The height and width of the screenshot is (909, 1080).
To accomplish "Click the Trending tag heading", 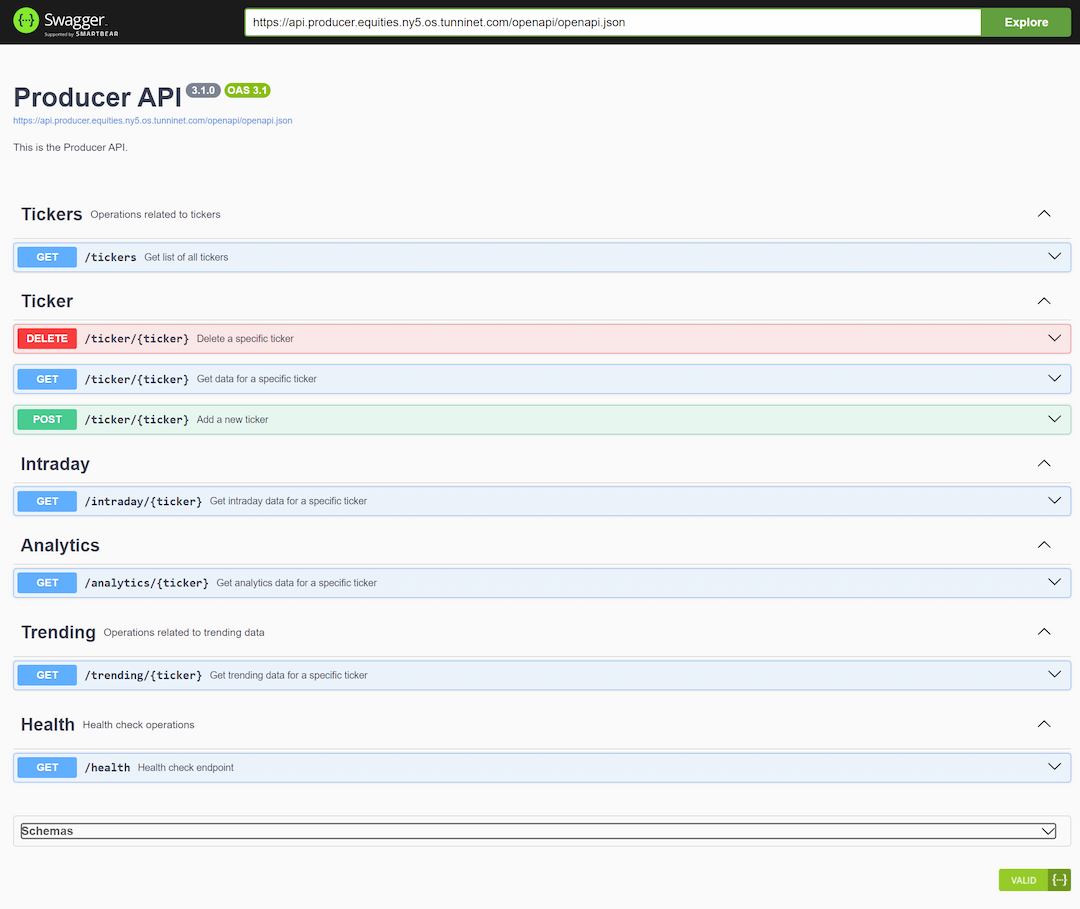I will click(59, 631).
